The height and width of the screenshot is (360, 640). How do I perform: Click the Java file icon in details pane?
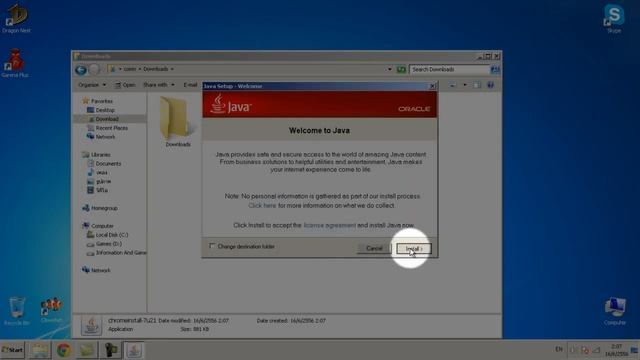(x=91, y=325)
